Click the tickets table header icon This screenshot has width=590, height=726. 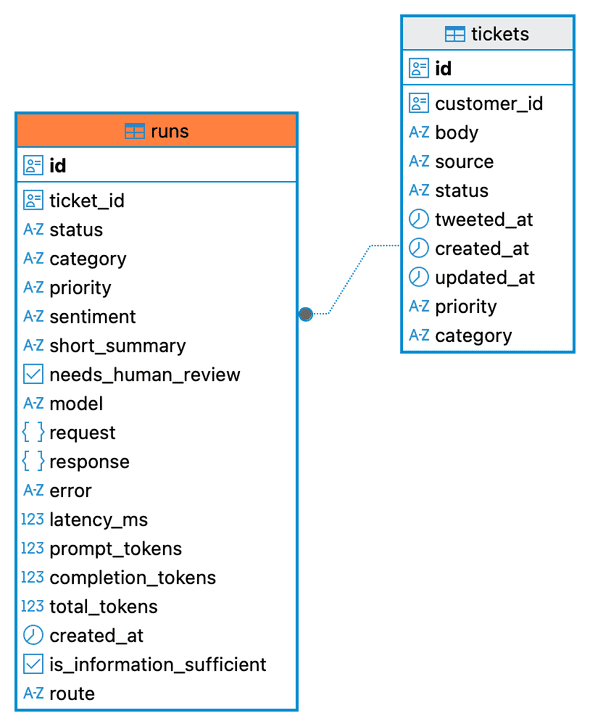point(455,34)
